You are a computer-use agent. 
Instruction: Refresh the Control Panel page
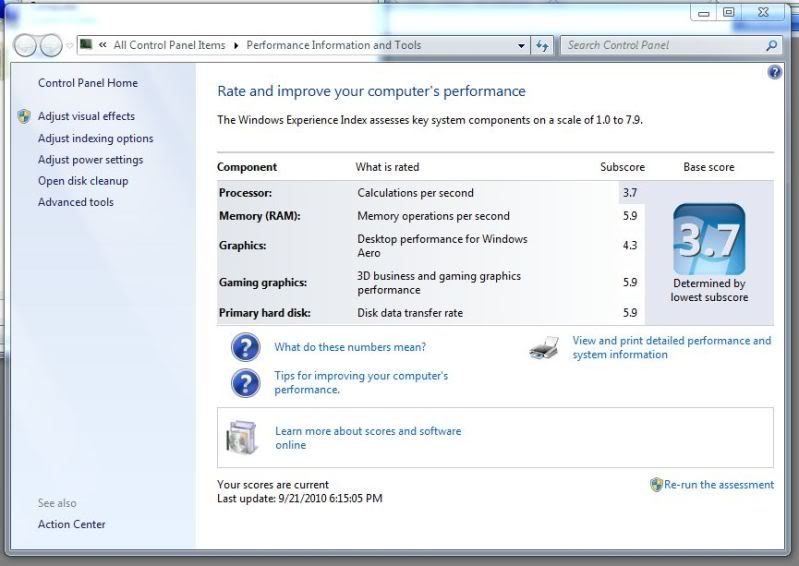pos(542,45)
